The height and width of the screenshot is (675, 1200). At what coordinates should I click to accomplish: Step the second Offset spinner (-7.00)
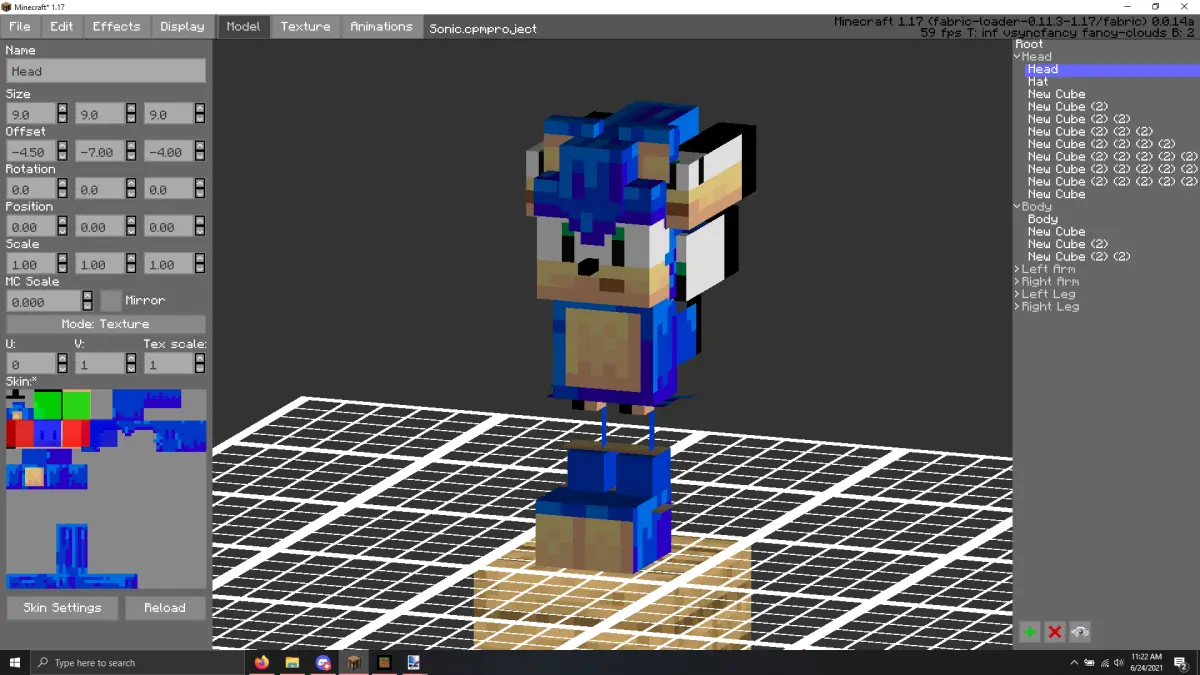coord(131,151)
